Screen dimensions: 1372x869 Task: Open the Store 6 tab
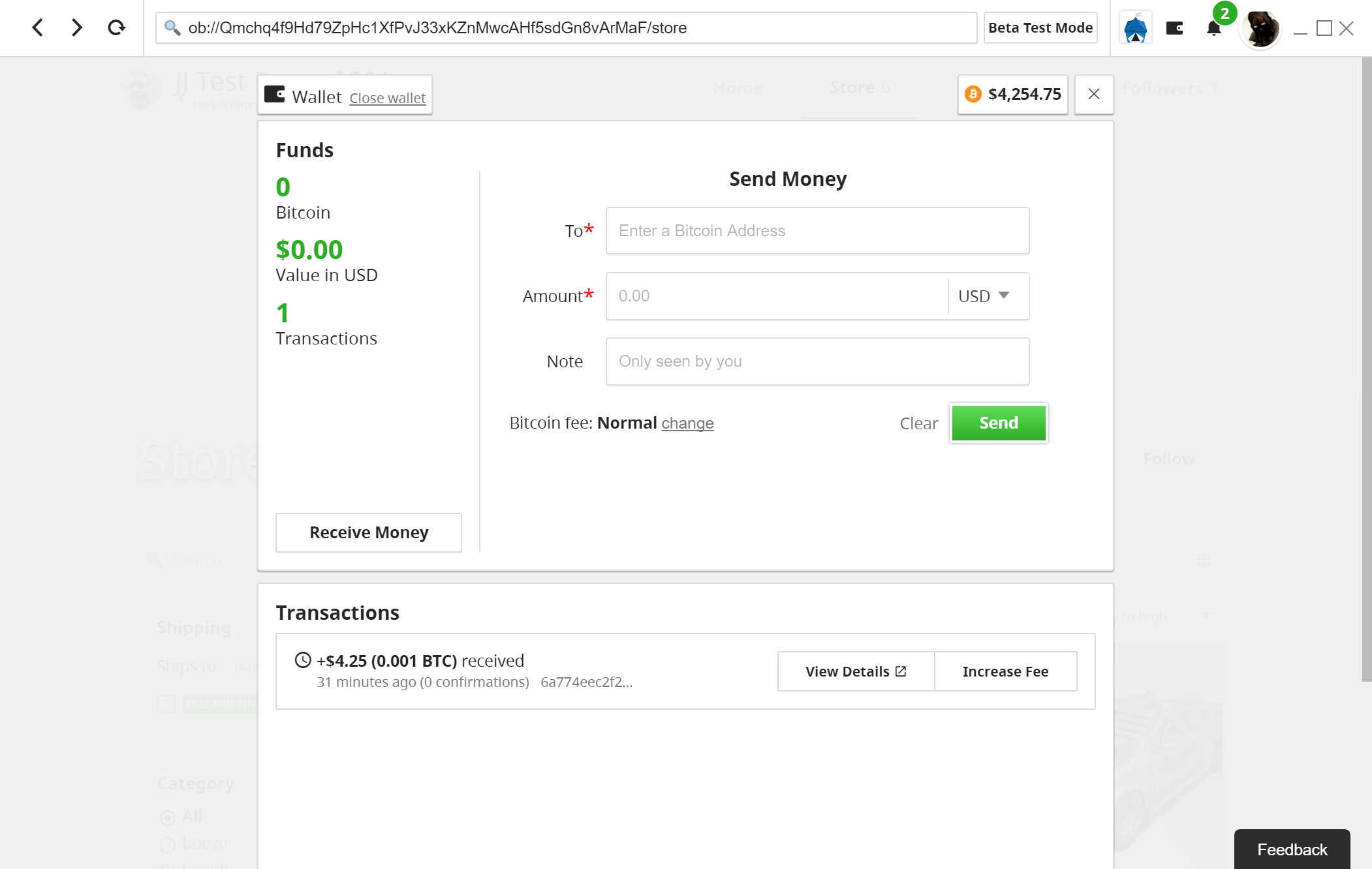pos(858,87)
